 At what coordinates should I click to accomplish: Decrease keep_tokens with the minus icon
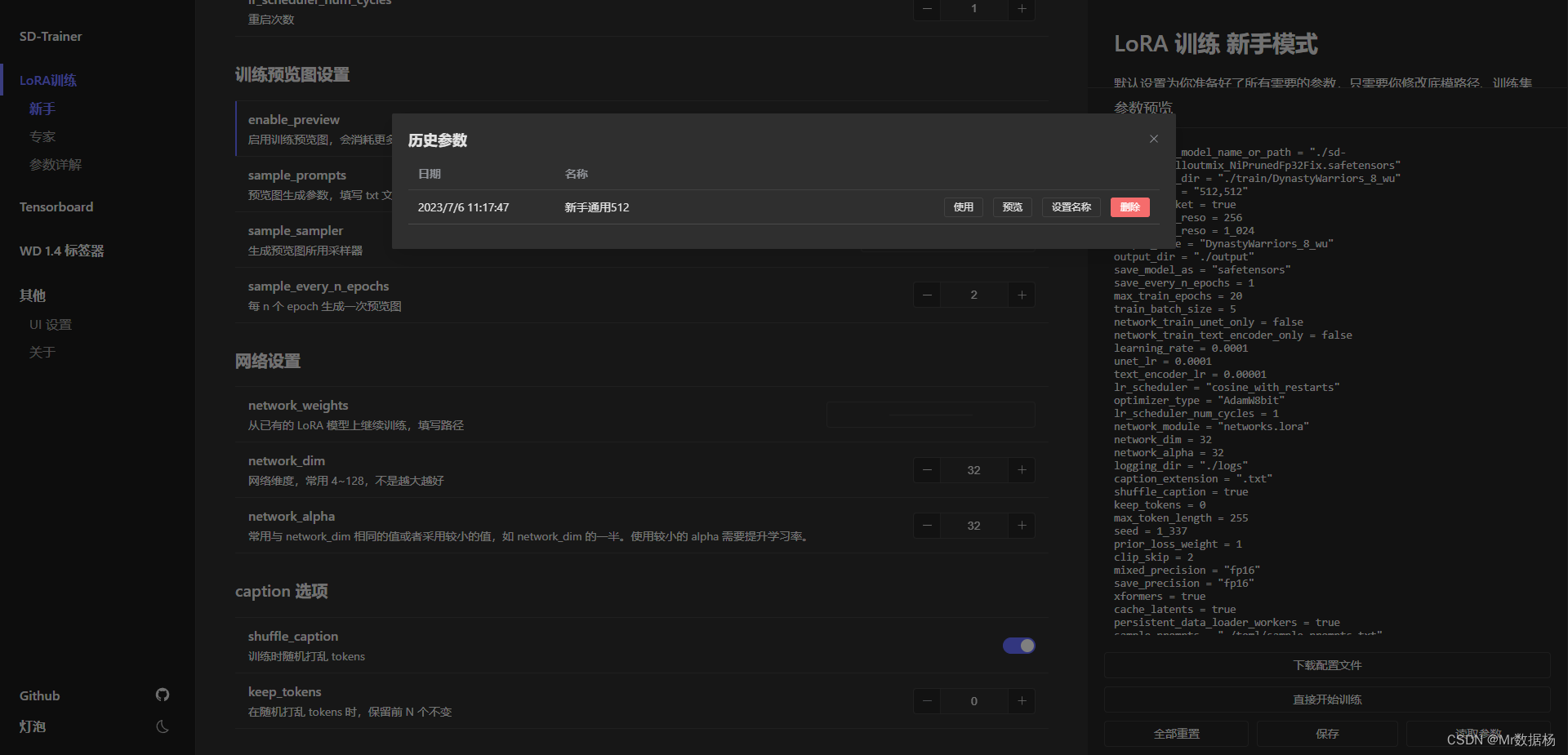pyautogui.click(x=927, y=701)
